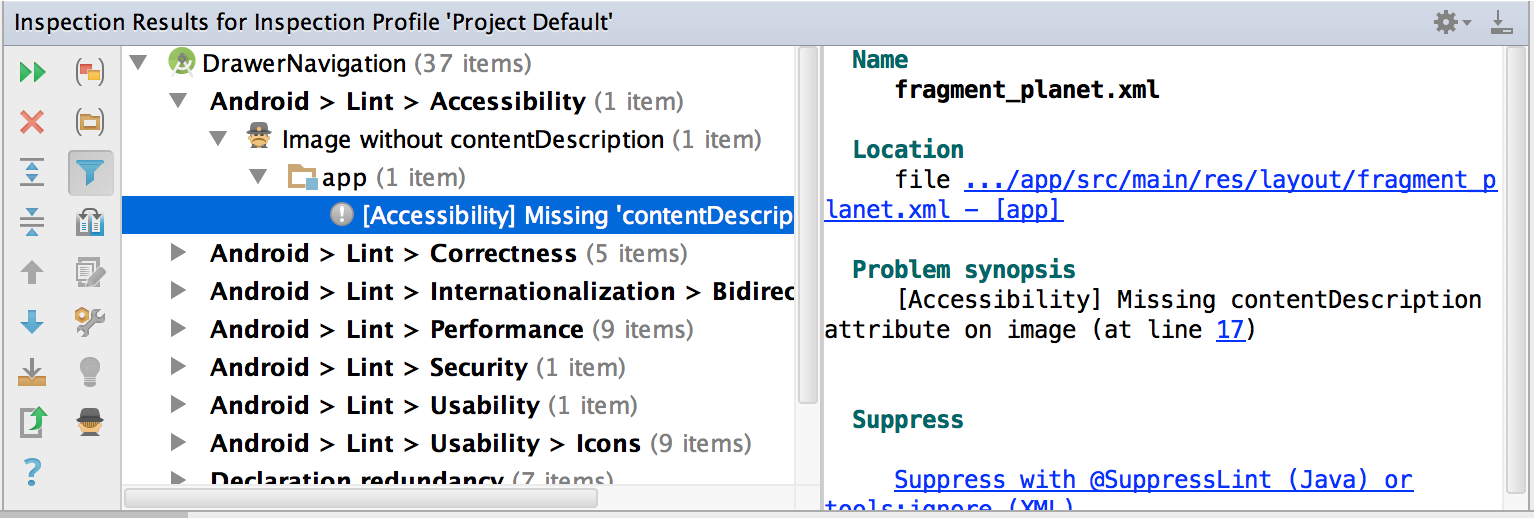Toggle Group by Severity icon
The image size is (1534, 518).
(x=90, y=72)
